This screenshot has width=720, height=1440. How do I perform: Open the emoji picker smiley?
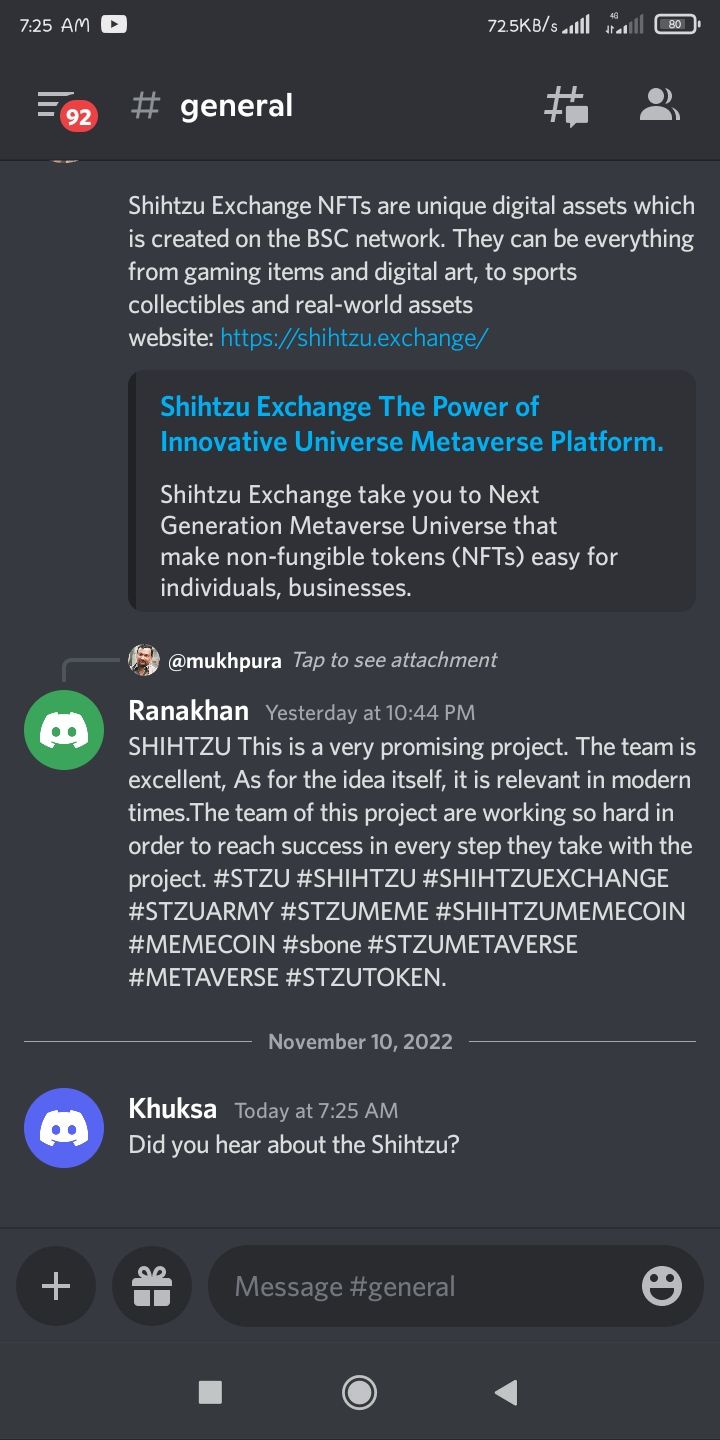[x=661, y=1286]
